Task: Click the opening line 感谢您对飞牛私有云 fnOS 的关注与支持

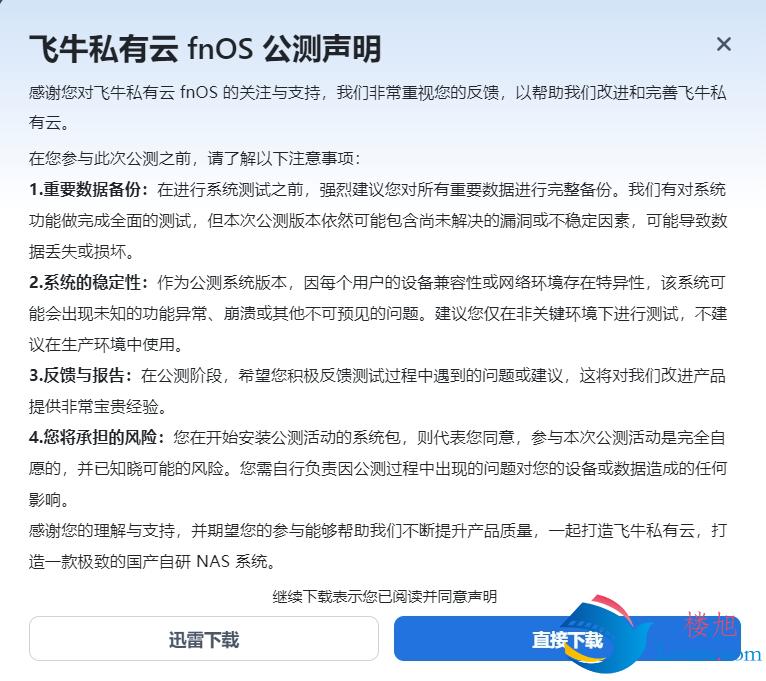Action: (174, 92)
